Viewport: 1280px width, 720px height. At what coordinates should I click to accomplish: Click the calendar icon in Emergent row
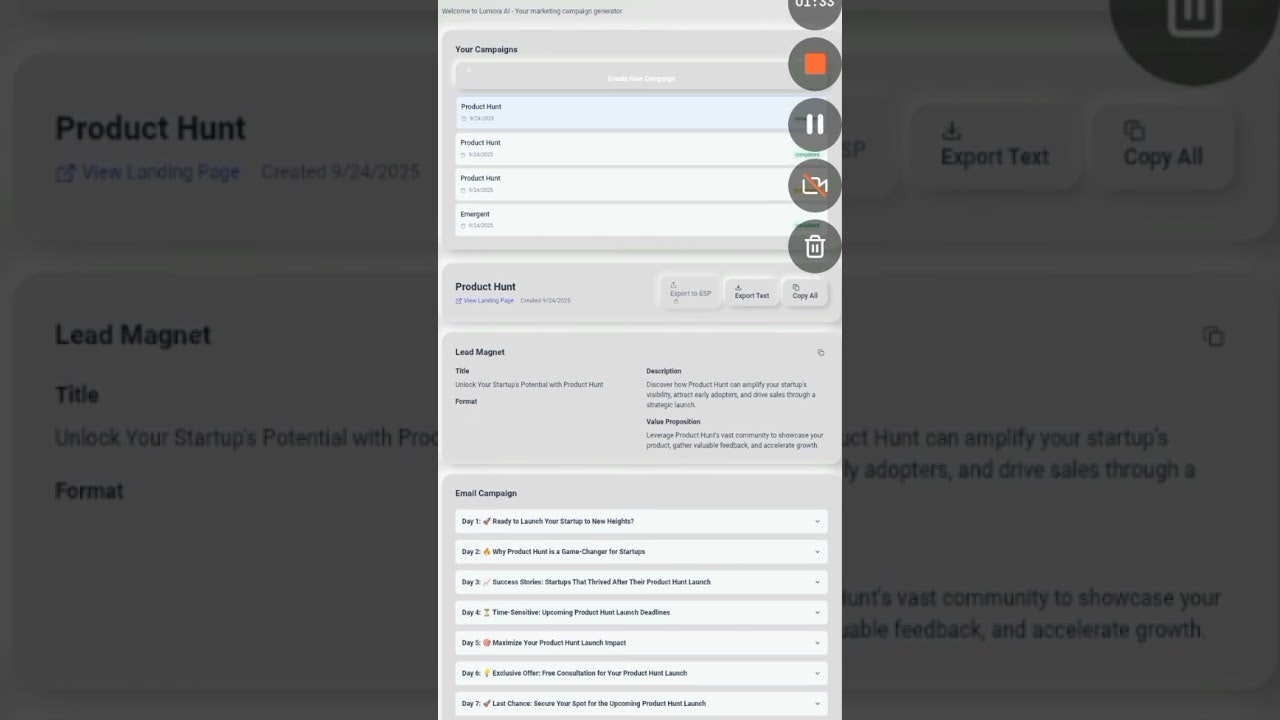click(463, 226)
